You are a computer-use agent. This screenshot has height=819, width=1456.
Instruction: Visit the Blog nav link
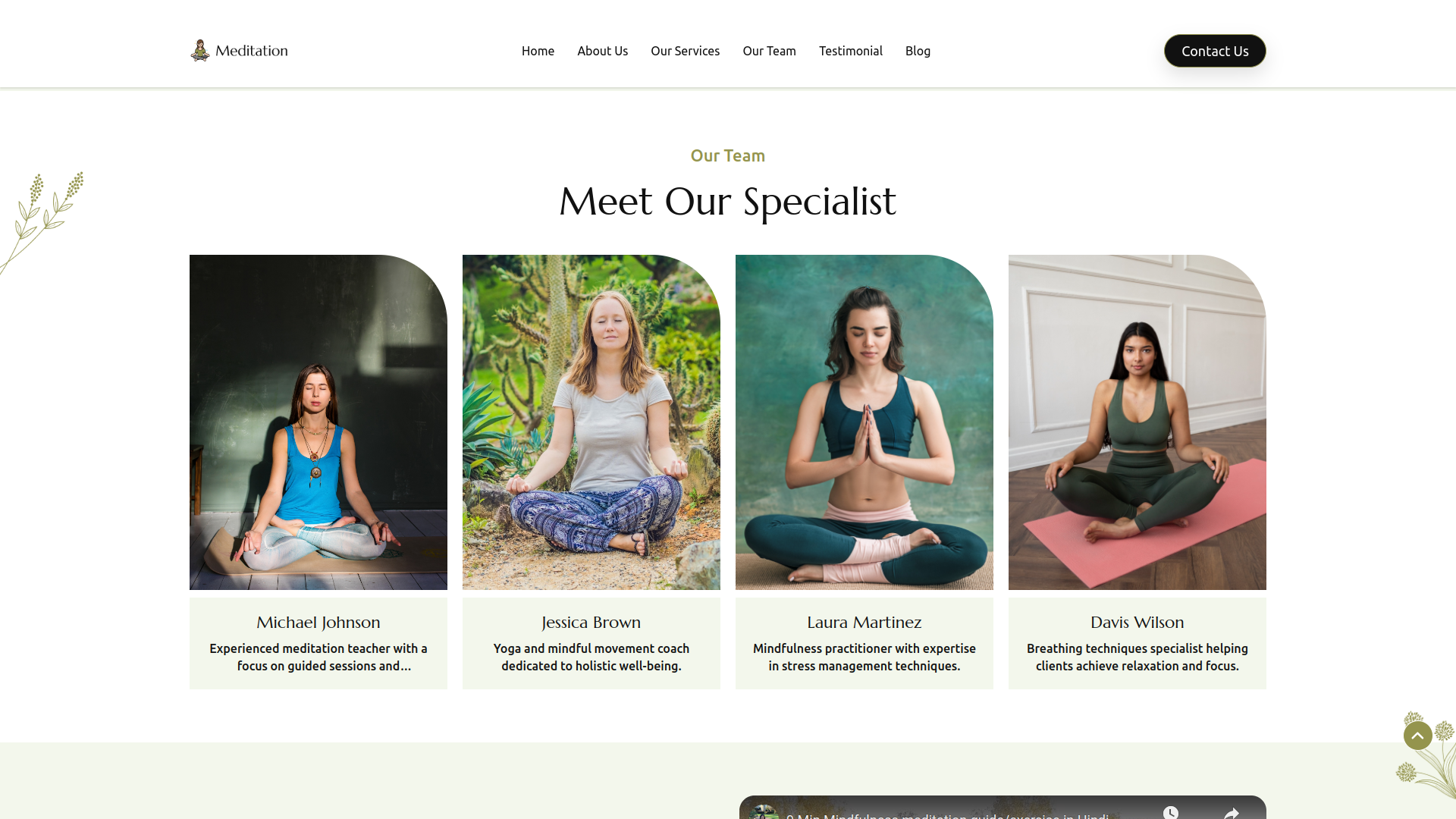click(x=918, y=51)
